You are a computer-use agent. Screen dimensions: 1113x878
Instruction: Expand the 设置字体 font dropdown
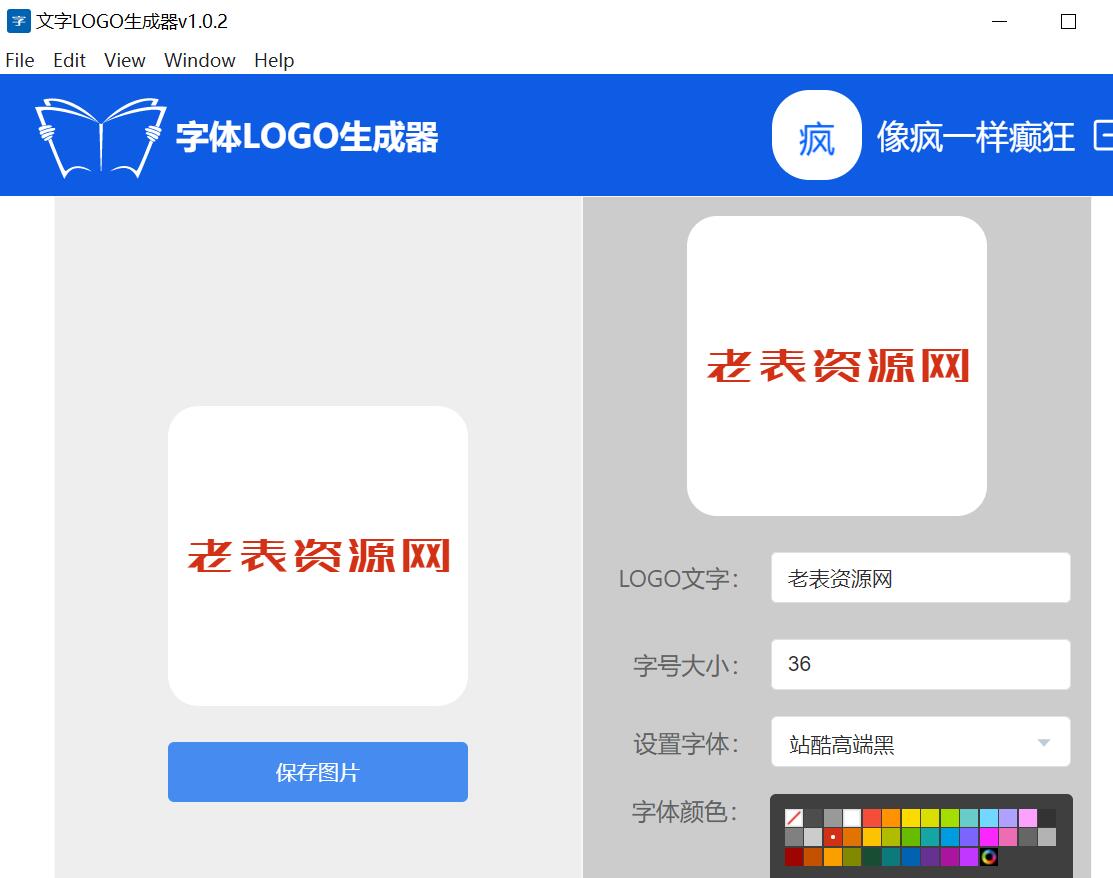click(920, 743)
